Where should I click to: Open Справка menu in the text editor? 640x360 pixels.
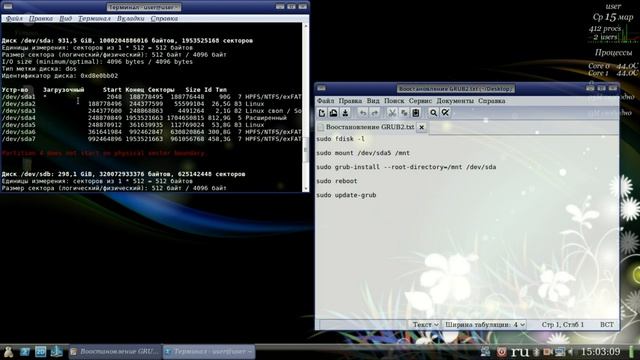pyautogui.click(x=491, y=101)
